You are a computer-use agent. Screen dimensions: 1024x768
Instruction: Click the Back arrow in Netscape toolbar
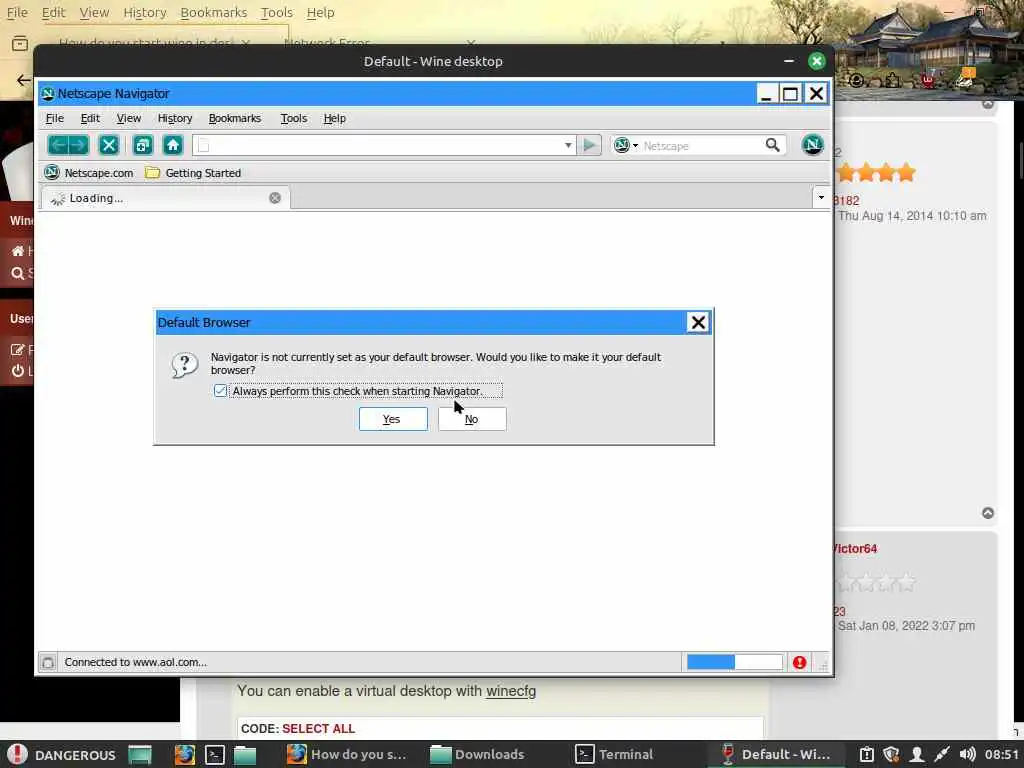(x=58, y=145)
